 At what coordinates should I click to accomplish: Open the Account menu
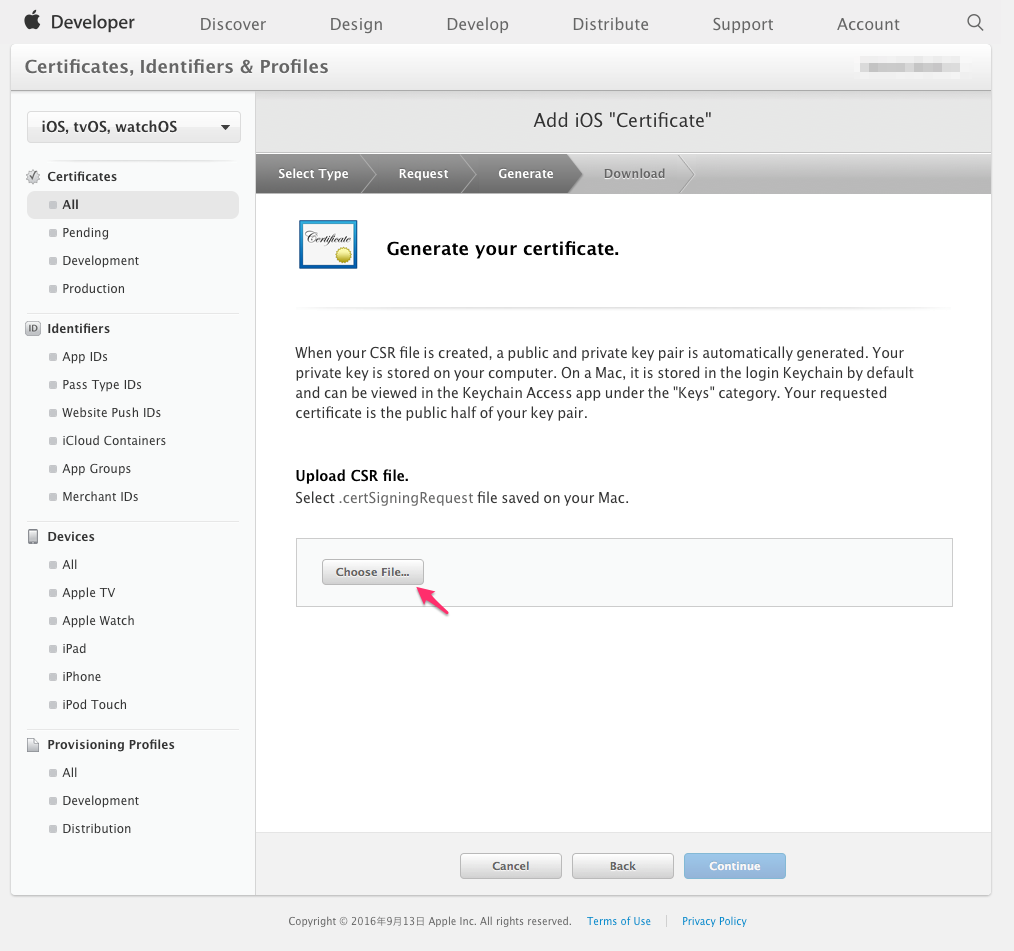[x=868, y=24]
